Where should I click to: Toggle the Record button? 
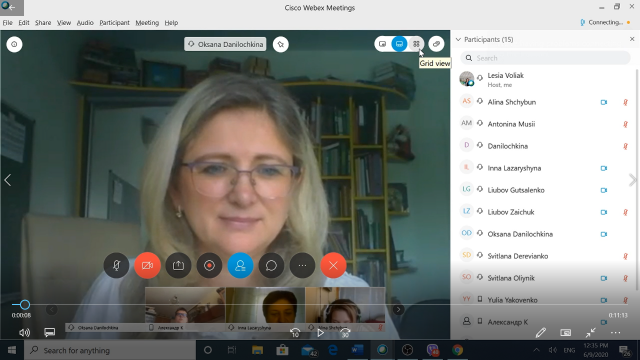(209, 265)
